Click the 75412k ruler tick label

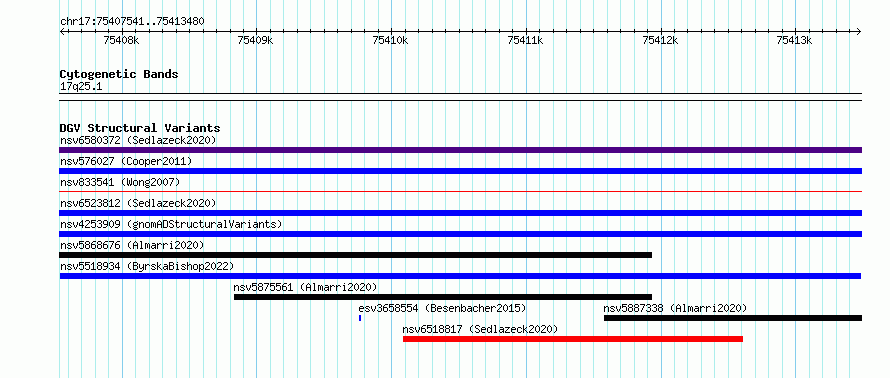[x=661, y=40]
